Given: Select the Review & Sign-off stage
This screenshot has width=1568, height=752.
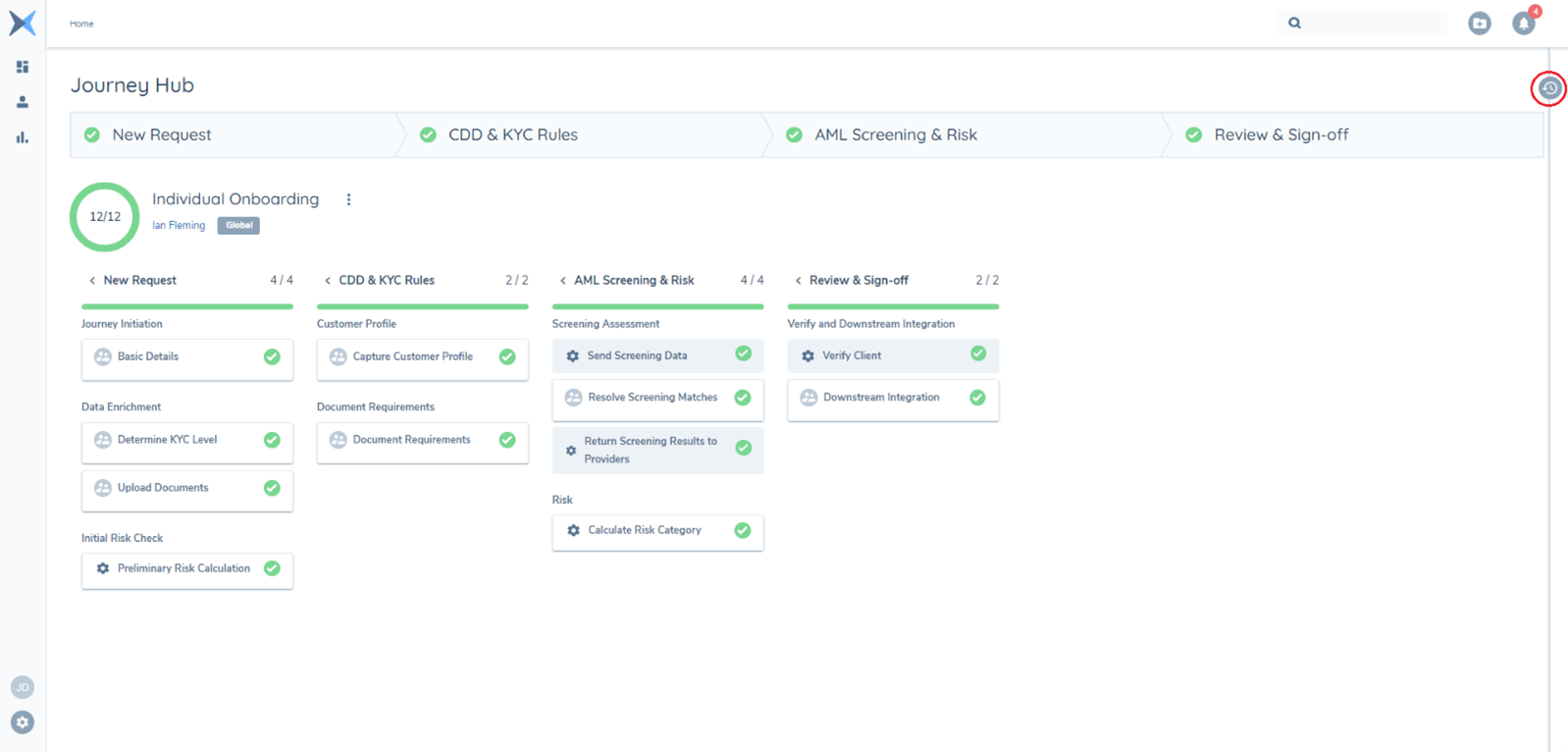Looking at the screenshot, I should tap(1281, 135).
